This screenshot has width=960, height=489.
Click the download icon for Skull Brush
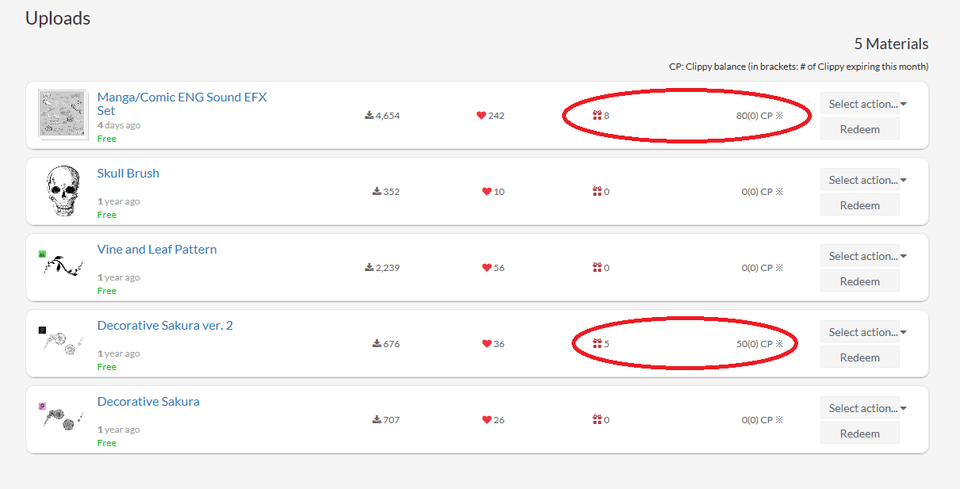coord(377,192)
